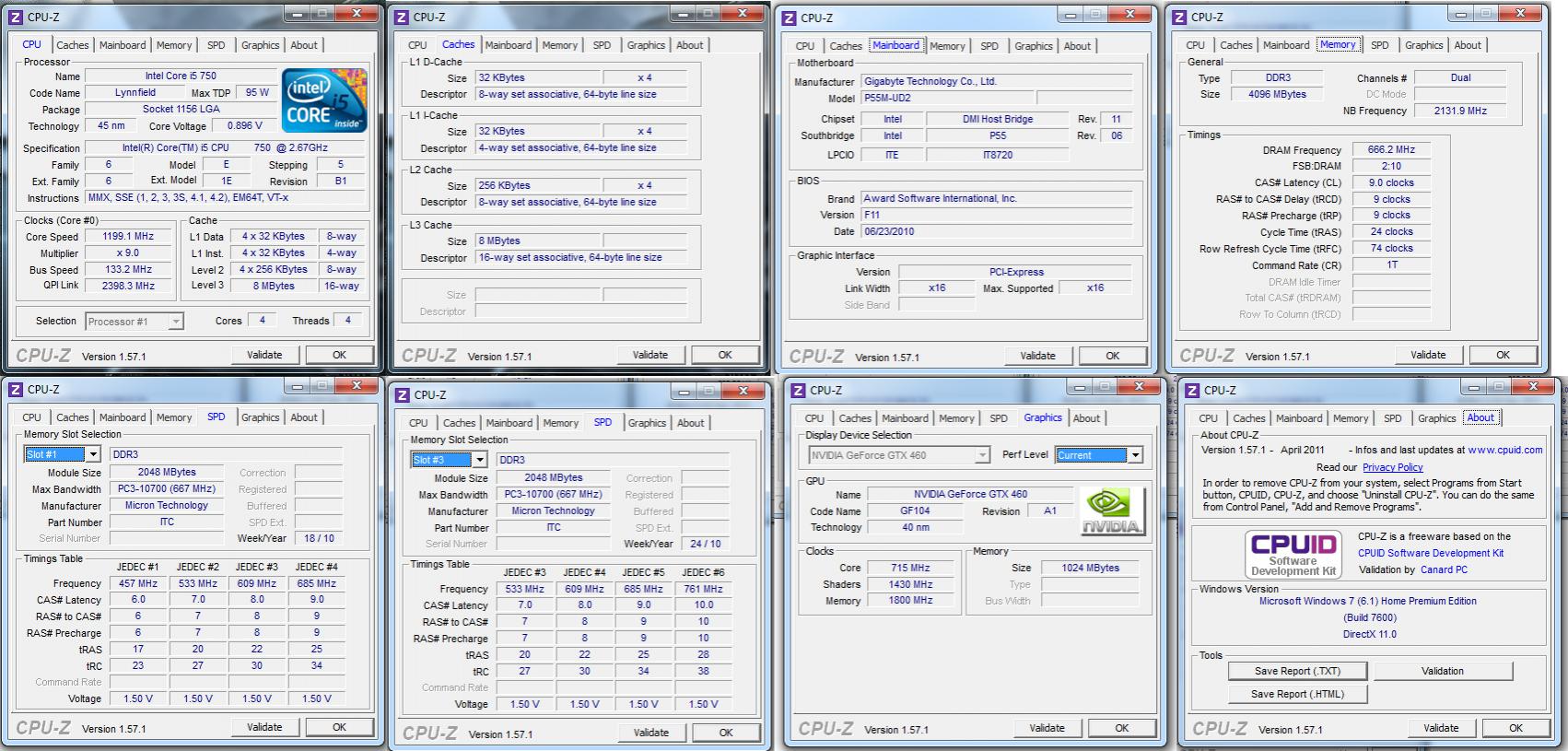Image resolution: width=1568 pixels, height=751 pixels.
Task: Click Save Report (.HTML) button
Action: coord(1297,694)
